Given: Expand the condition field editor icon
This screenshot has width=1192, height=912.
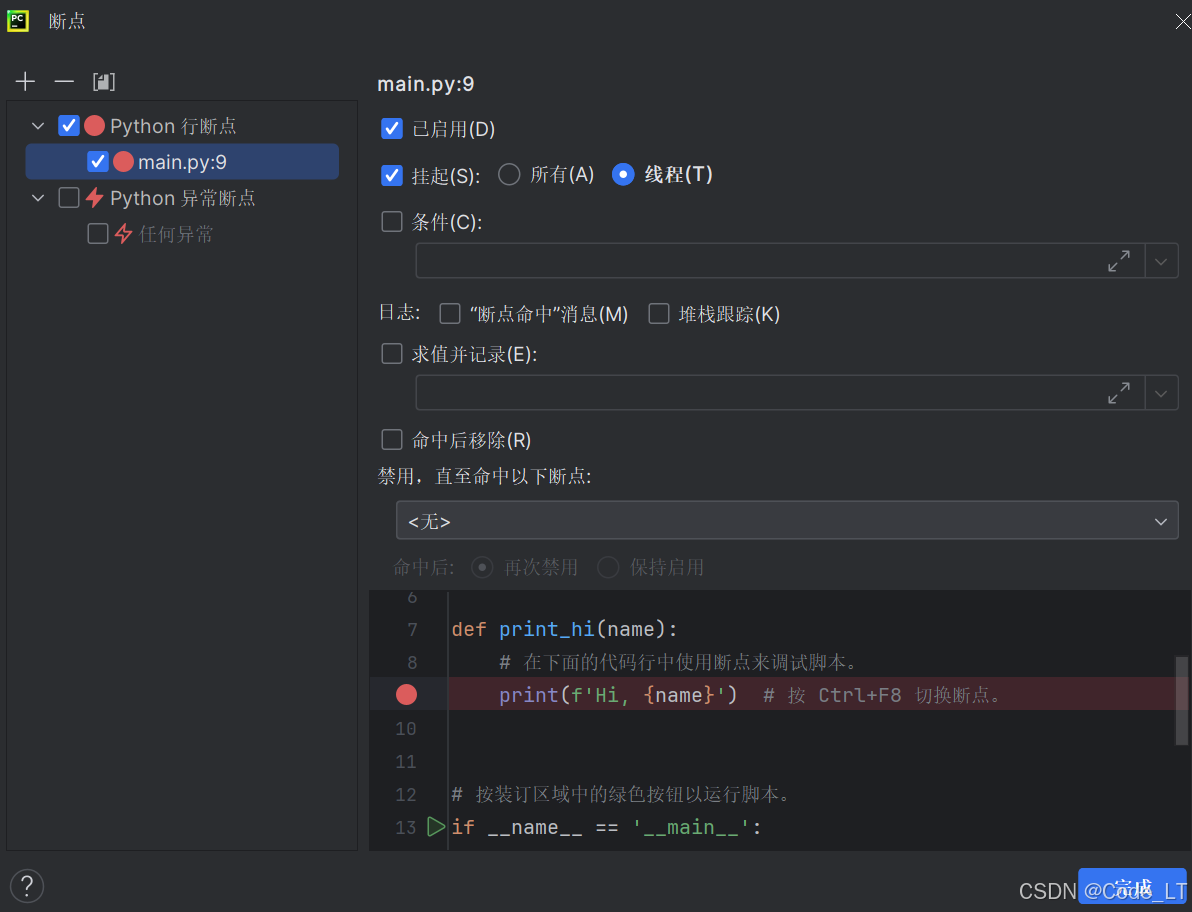Looking at the screenshot, I should (x=1119, y=261).
